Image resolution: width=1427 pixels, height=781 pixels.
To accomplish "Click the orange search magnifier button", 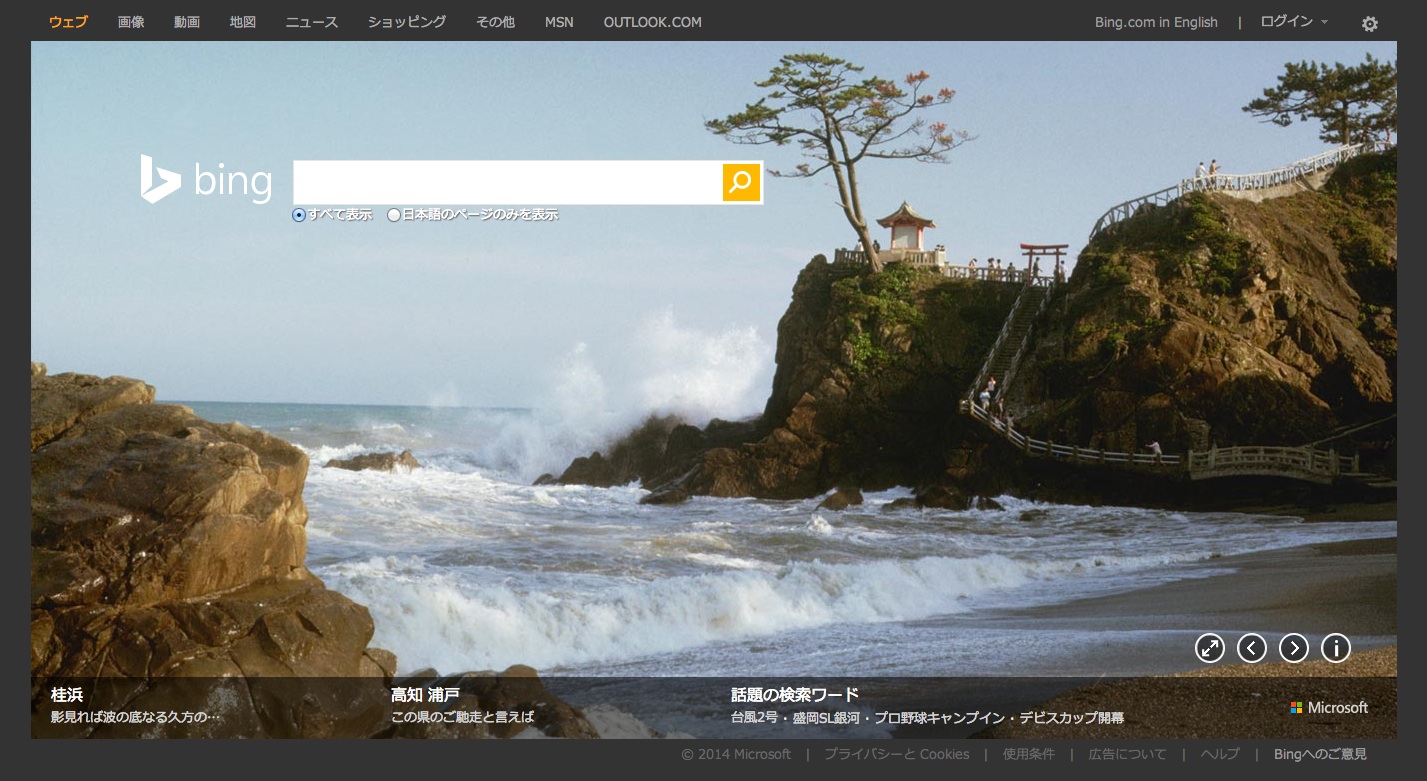I will pyautogui.click(x=741, y=182).
